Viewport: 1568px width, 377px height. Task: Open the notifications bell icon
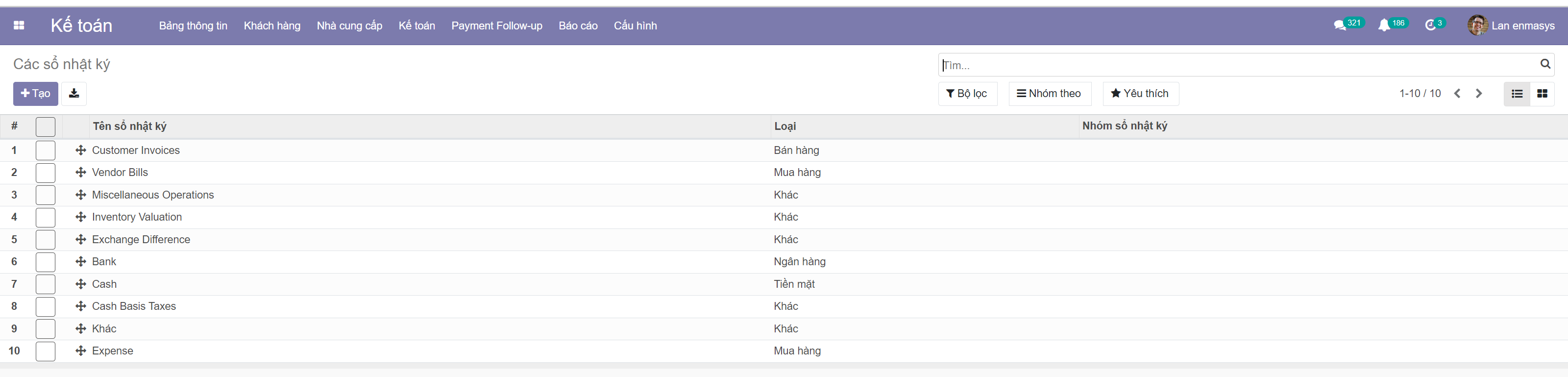[x=1384, y=25]
